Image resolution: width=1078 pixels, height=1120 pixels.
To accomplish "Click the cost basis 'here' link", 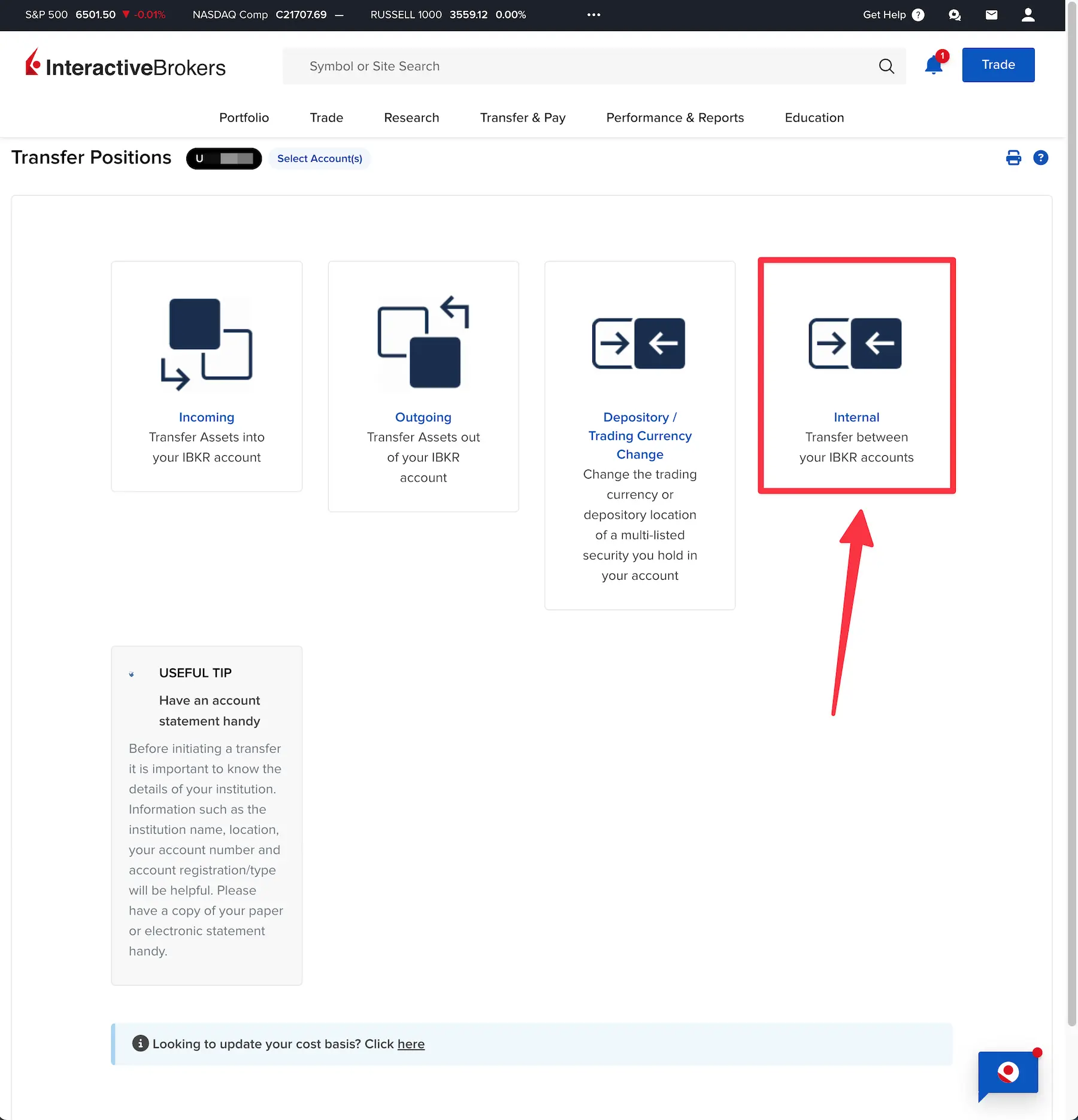I will click(411, 1044).
